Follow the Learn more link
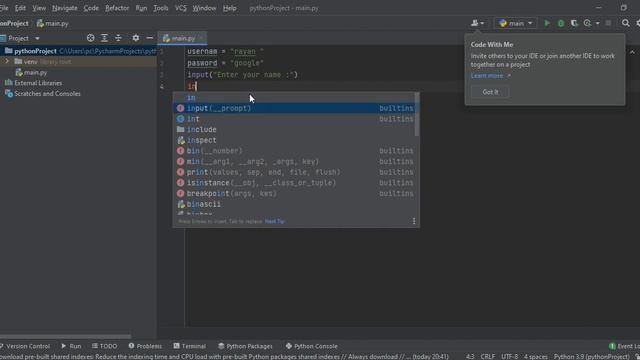Screen dimensions: 640x360 tap(487, 76)
